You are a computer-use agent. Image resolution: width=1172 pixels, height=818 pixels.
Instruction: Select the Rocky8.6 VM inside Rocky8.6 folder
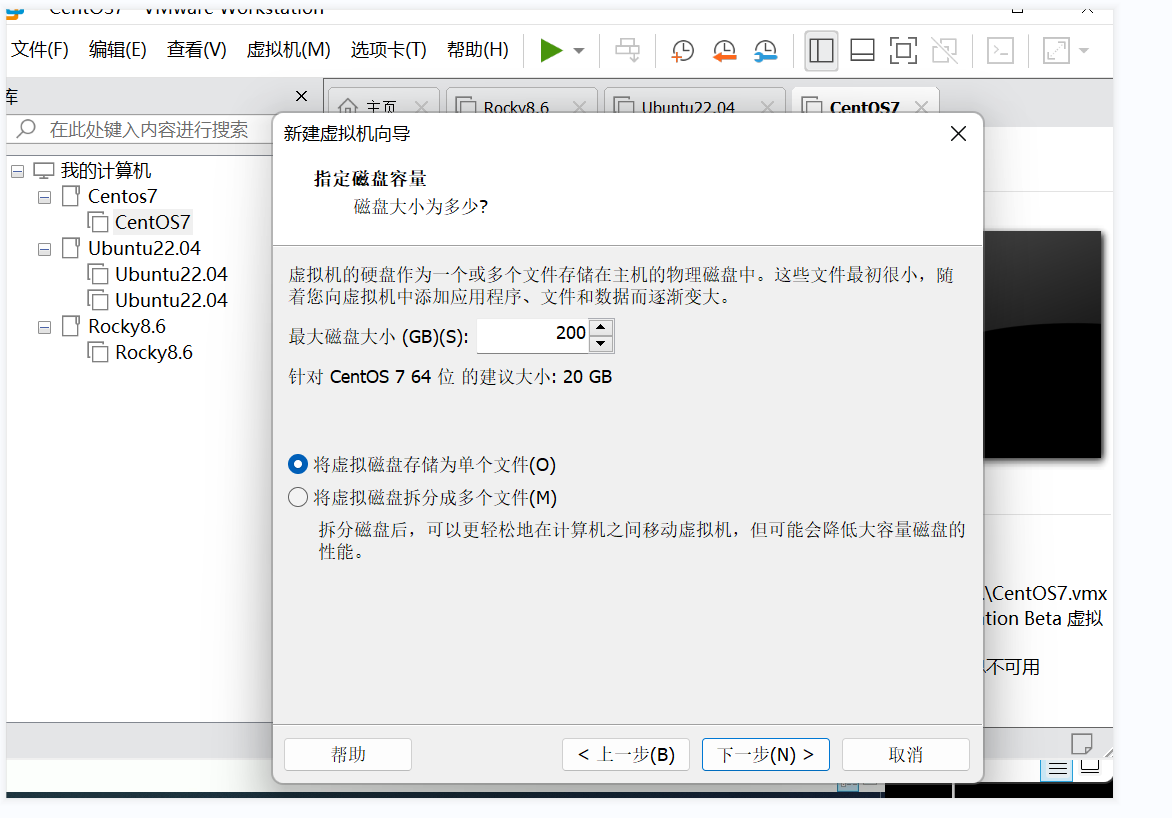click(x=153, y=352)
